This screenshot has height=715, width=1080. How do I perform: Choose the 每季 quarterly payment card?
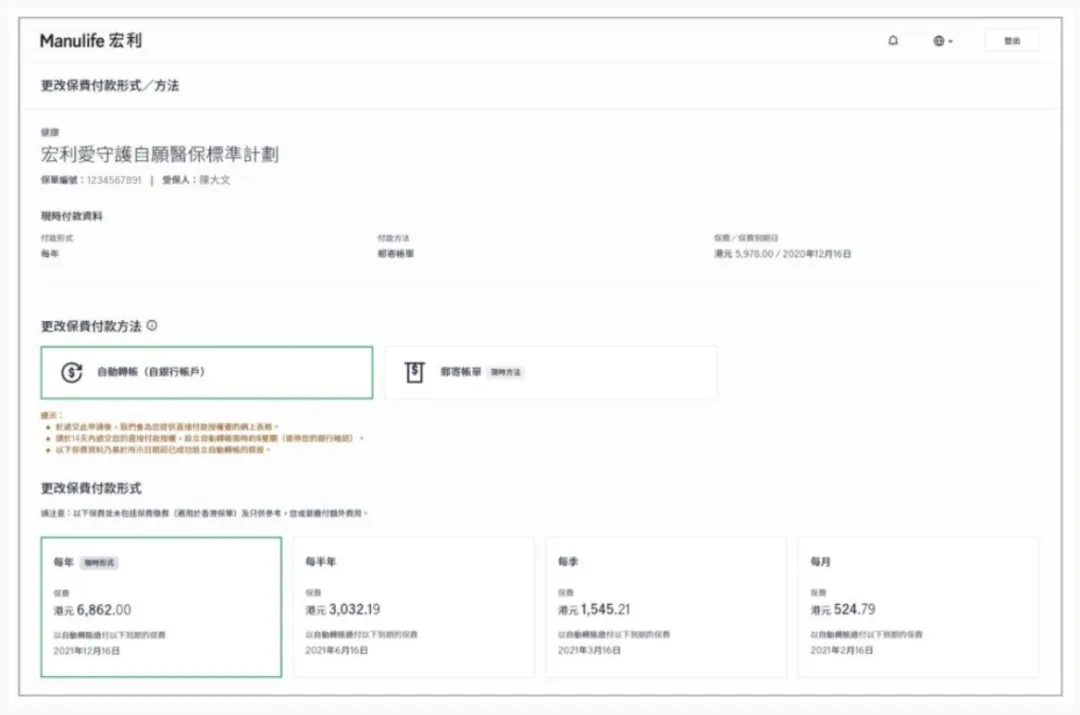(x=665, y=606)
